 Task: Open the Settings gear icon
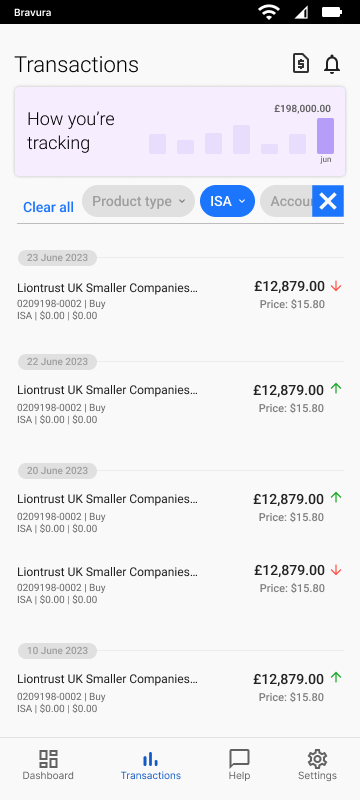317,759
